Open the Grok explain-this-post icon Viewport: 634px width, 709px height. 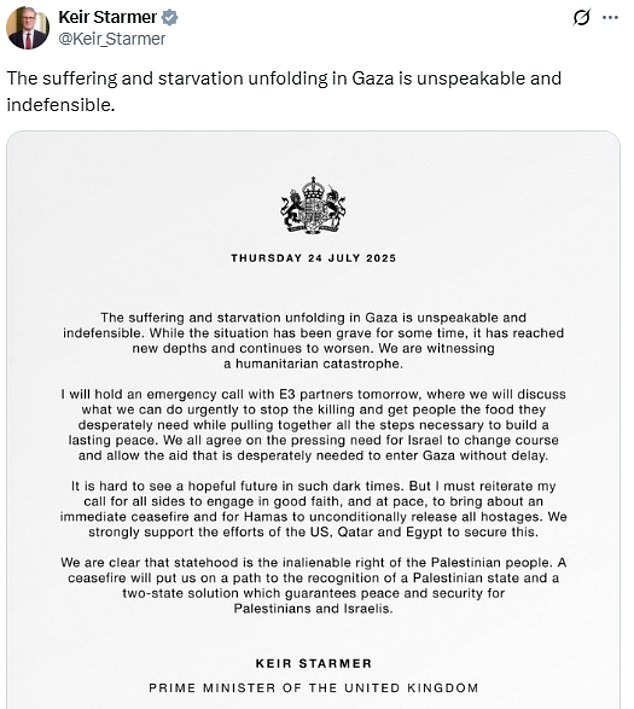pyautogui.click(x=582, y=18)
